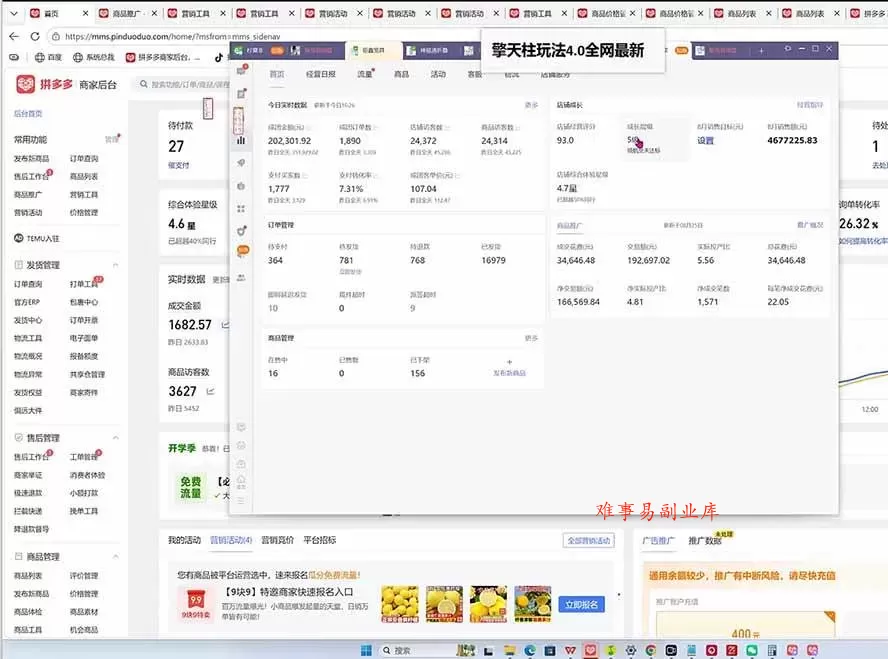The width and height of the screenshot is (888, 659).
Task: Click the 全部营销活动 button
Action: coord(589,541)
